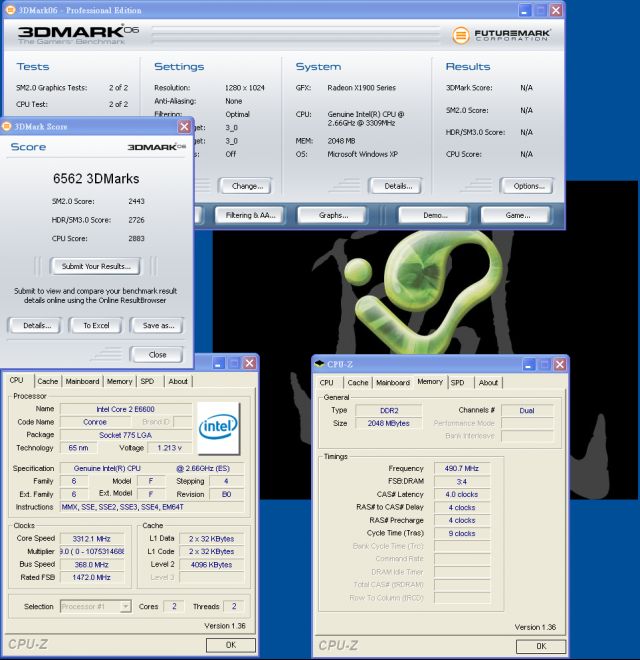
Task: Click the CPU Score value 2883
Action: coord(136,239)
